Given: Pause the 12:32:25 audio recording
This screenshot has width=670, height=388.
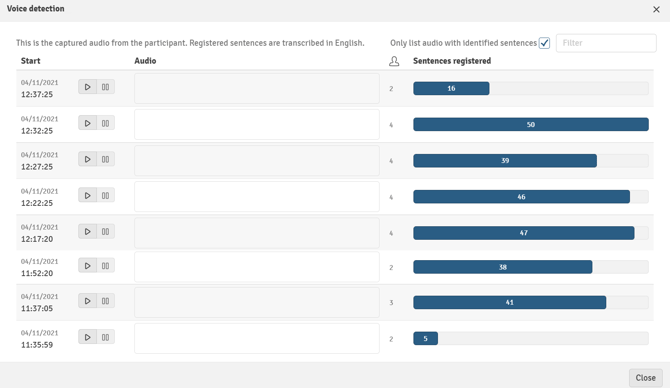Looking at the screenshot, I should tap(106, 123).
